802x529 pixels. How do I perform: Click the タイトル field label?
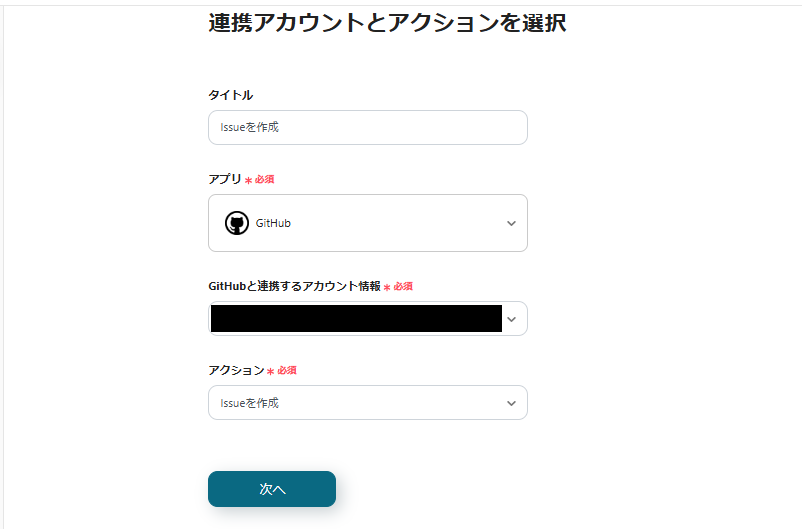click(x=230, y=95)
